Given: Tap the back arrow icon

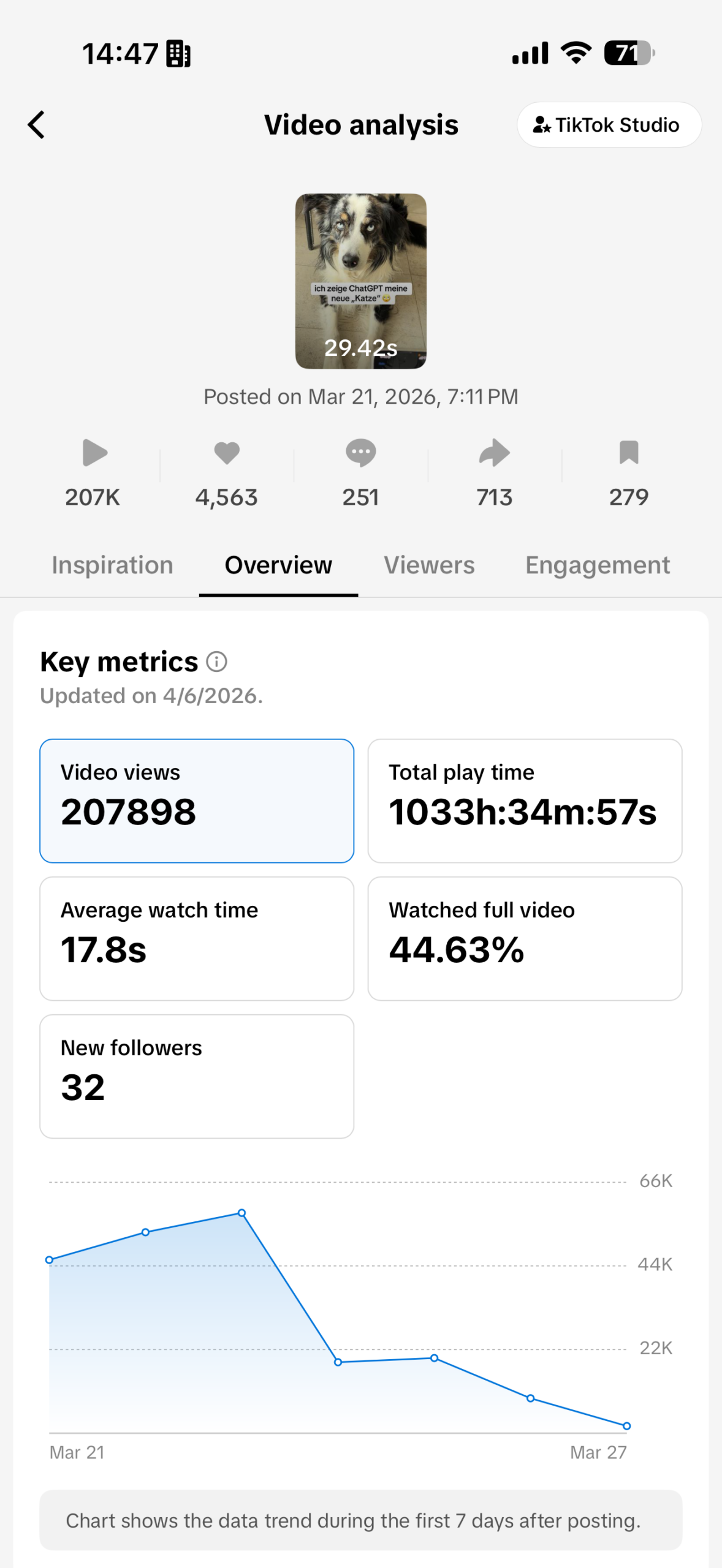Looking at the screenshot, I should [37, 125].
